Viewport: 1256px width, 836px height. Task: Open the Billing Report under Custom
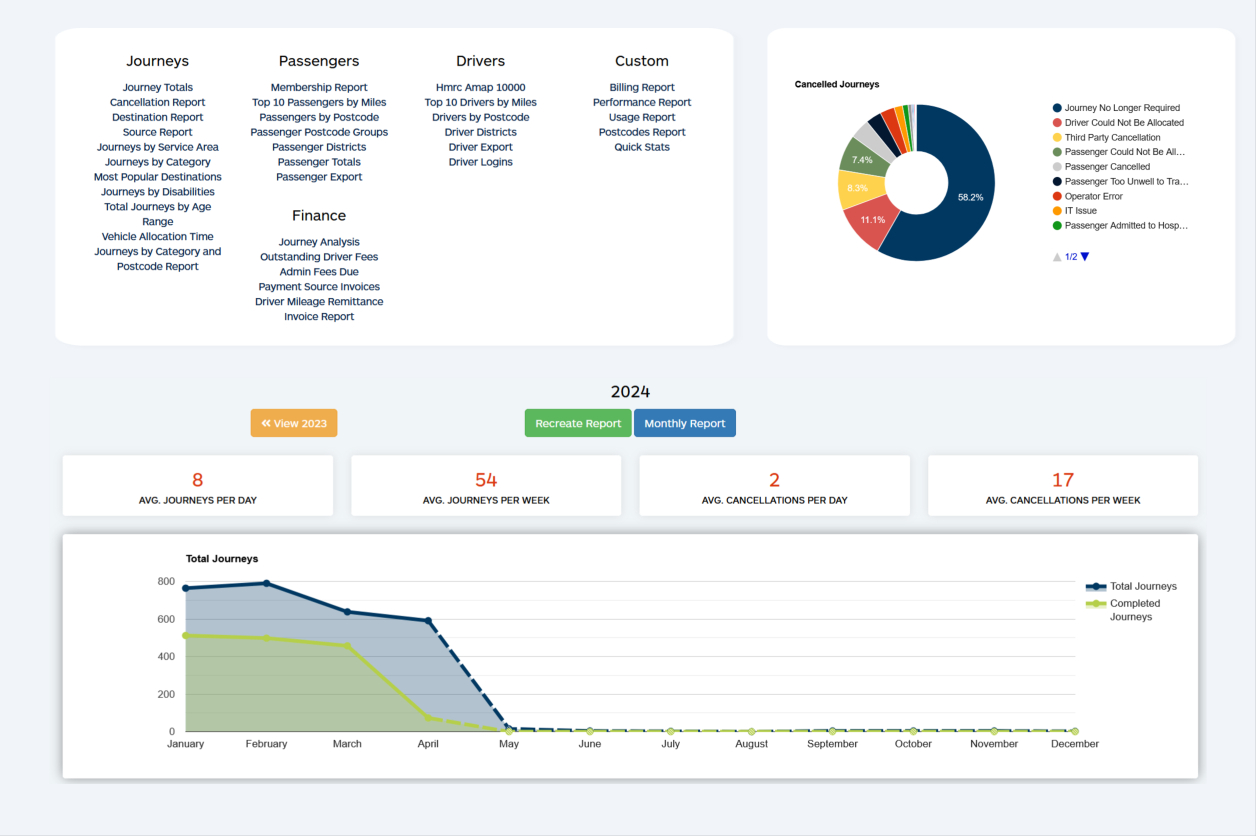tap(641, 87)
